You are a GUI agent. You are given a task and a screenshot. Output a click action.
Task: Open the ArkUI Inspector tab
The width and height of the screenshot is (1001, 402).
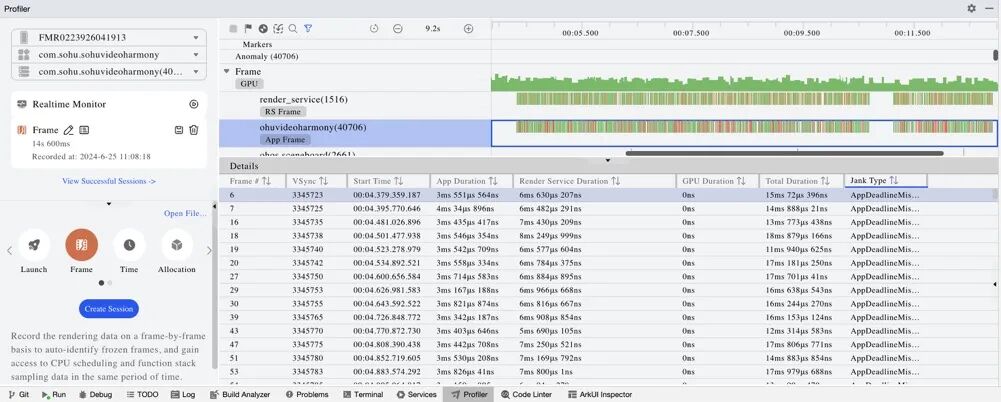[600, 394]
